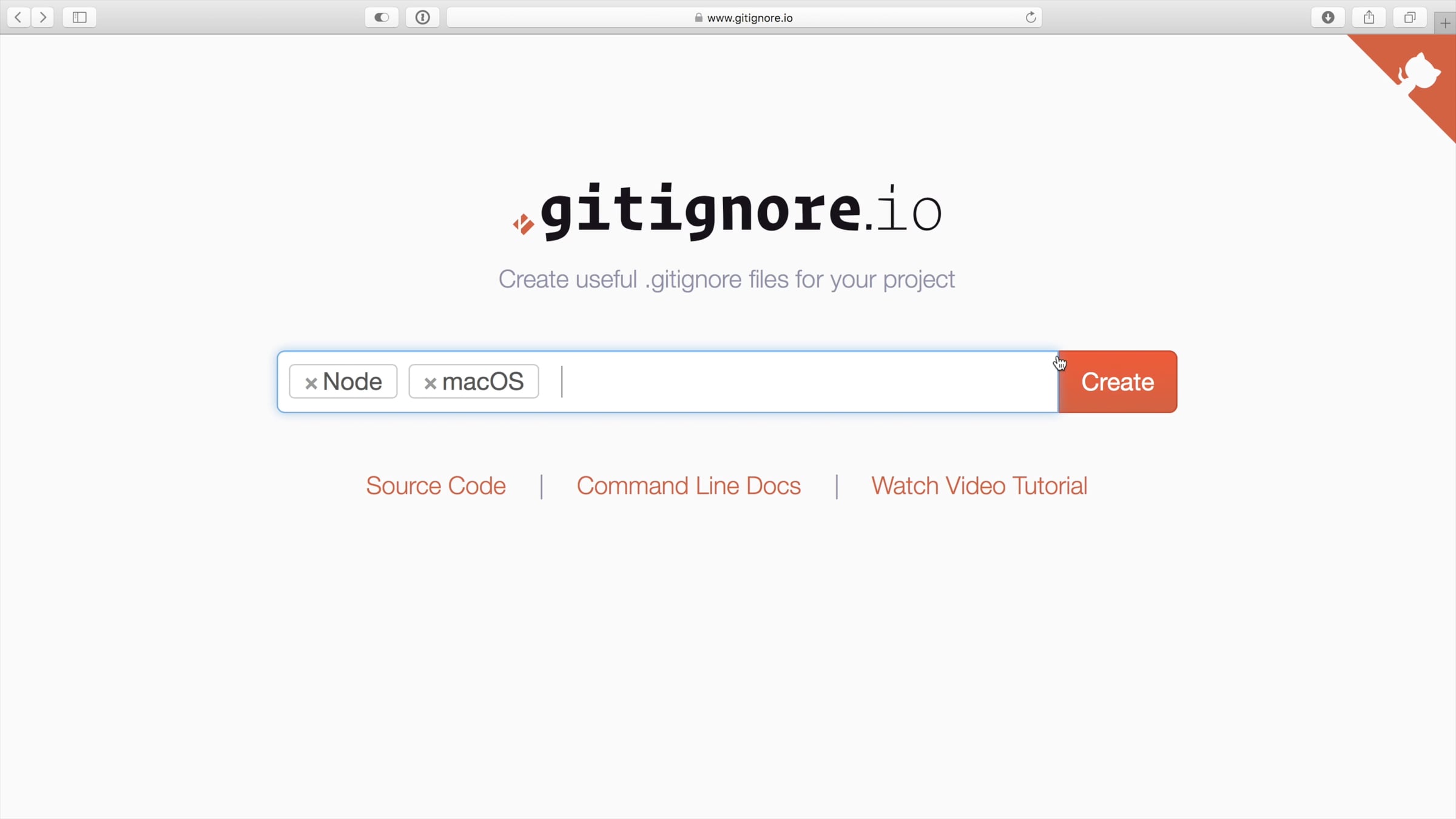The width and height of the screenshot is (1456, 819).
Task: Click the www.gitignore.io address bar
Action: (x=749, y=18)
